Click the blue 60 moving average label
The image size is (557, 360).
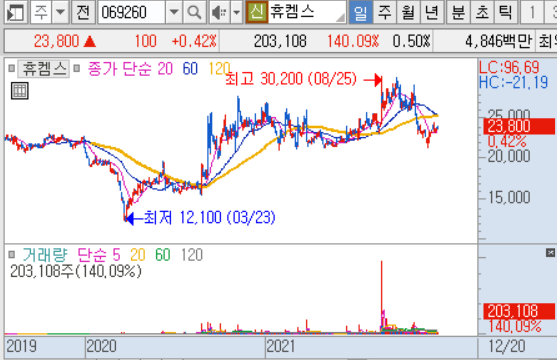click(x=190, y=69)
